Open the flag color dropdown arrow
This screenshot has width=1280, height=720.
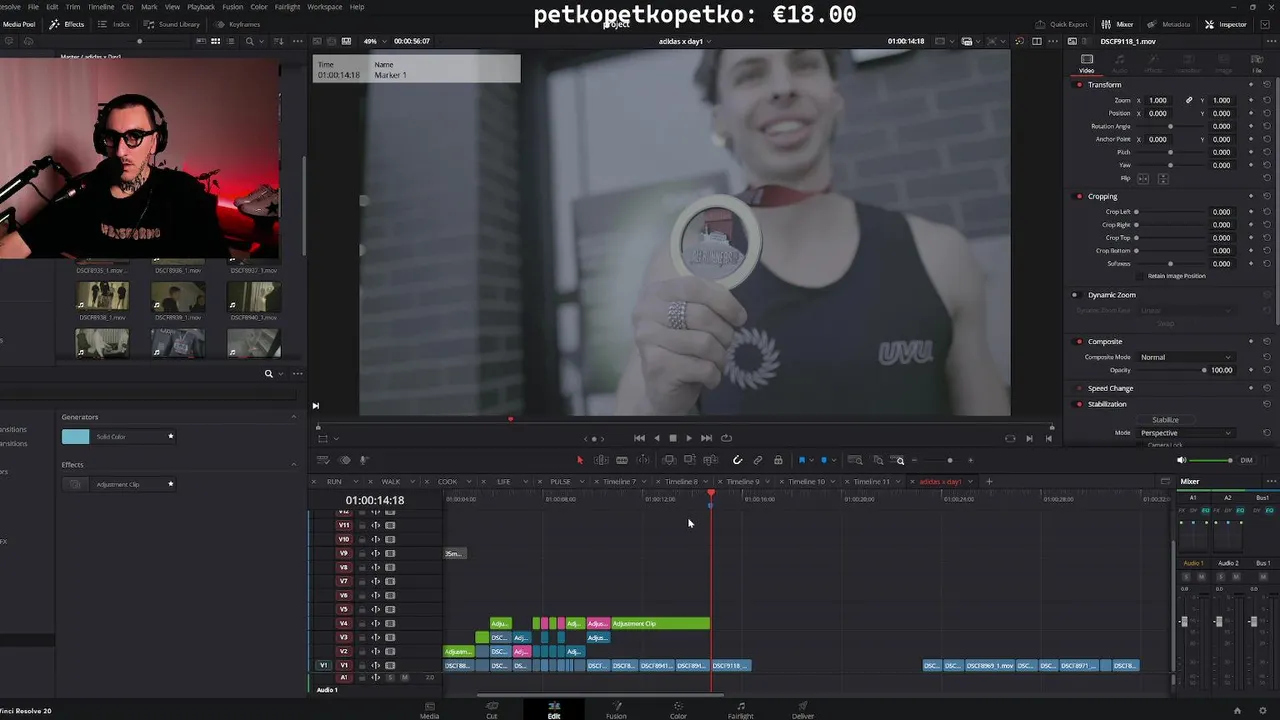[x=810, y=461]
